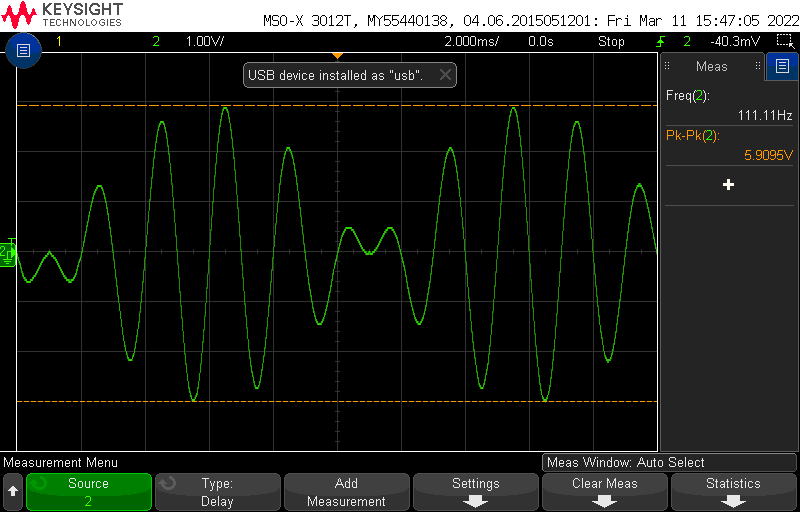
Task: Toggle channel 1 in status bar
Action: coord(59,41)
